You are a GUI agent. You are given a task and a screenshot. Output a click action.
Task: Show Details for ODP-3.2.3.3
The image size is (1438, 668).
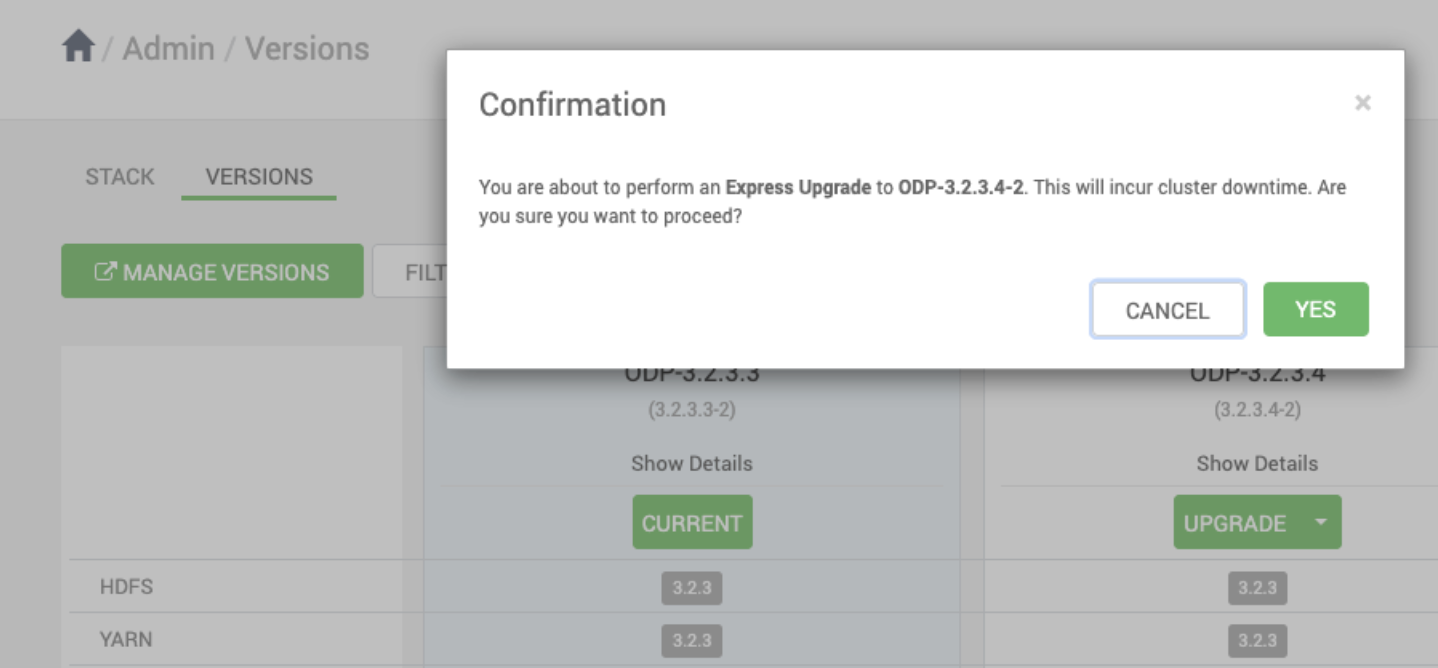click(x=691, y=463)
